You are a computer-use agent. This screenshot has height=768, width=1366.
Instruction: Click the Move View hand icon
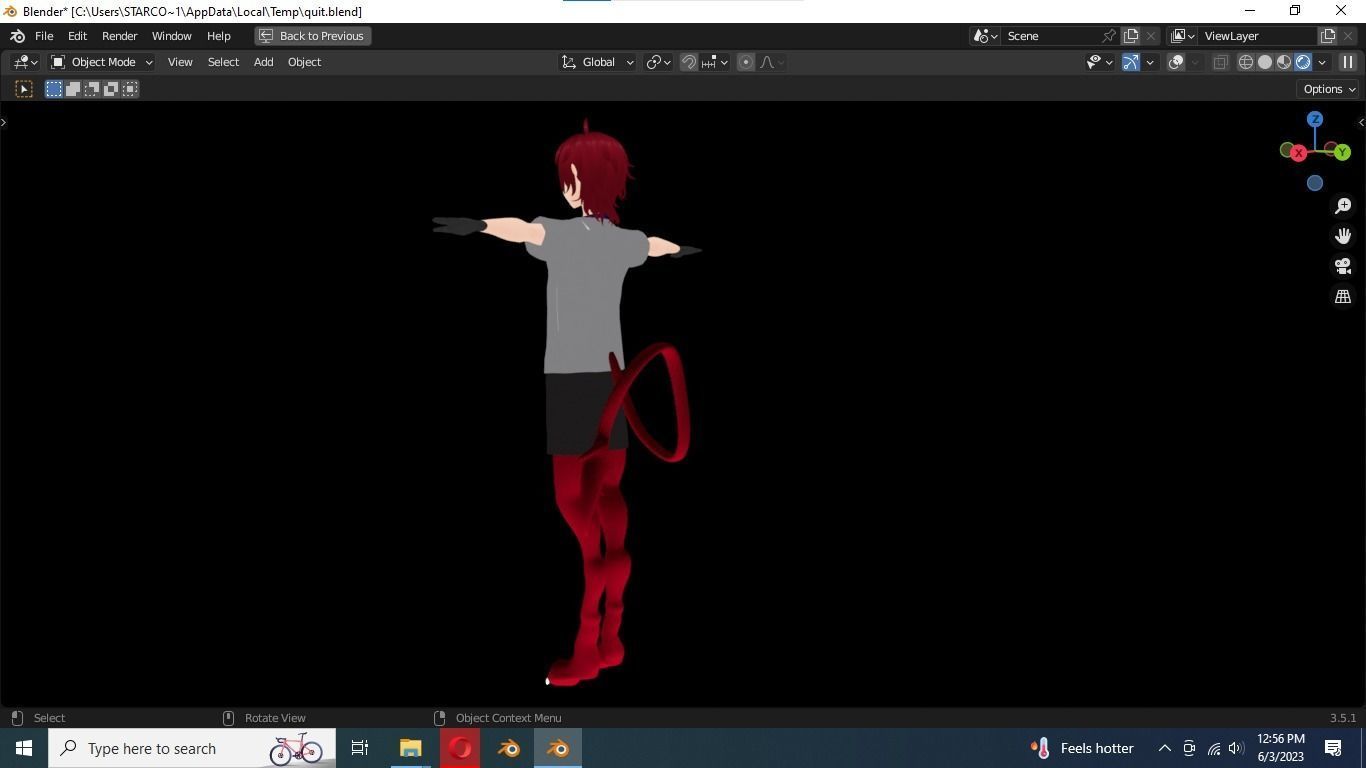tap(1343, 235)
